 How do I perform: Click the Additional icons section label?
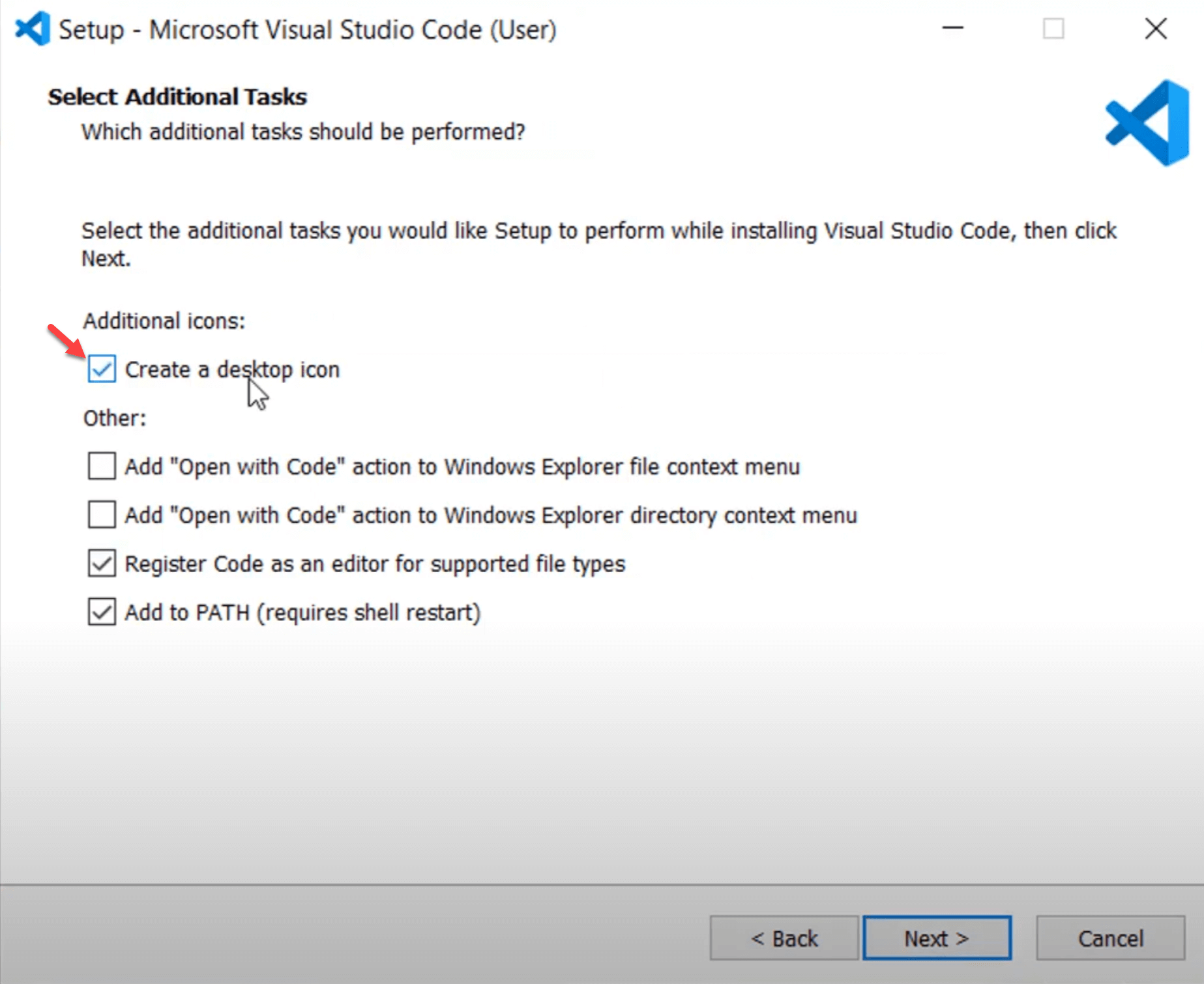point(164,321)
